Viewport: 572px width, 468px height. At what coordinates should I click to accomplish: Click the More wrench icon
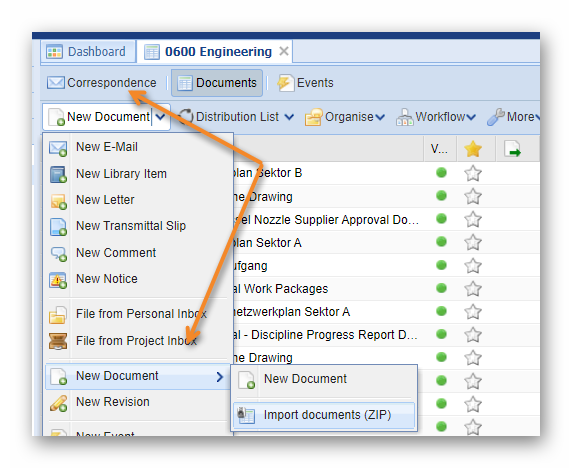pyautogui.click(x=496, y=117)
